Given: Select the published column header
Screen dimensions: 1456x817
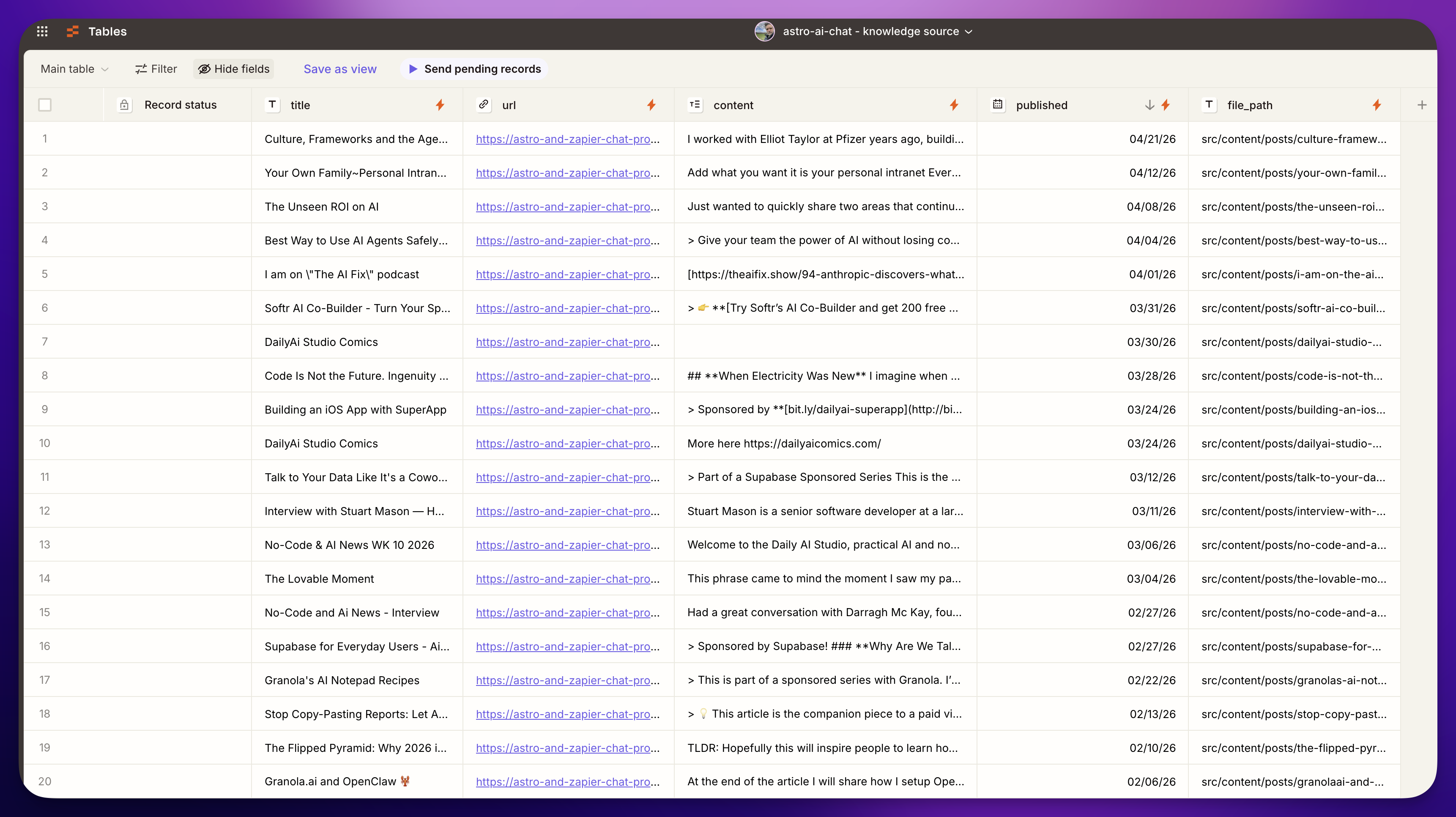Looking at the screenshot, I should click(x=1082, y=105).
